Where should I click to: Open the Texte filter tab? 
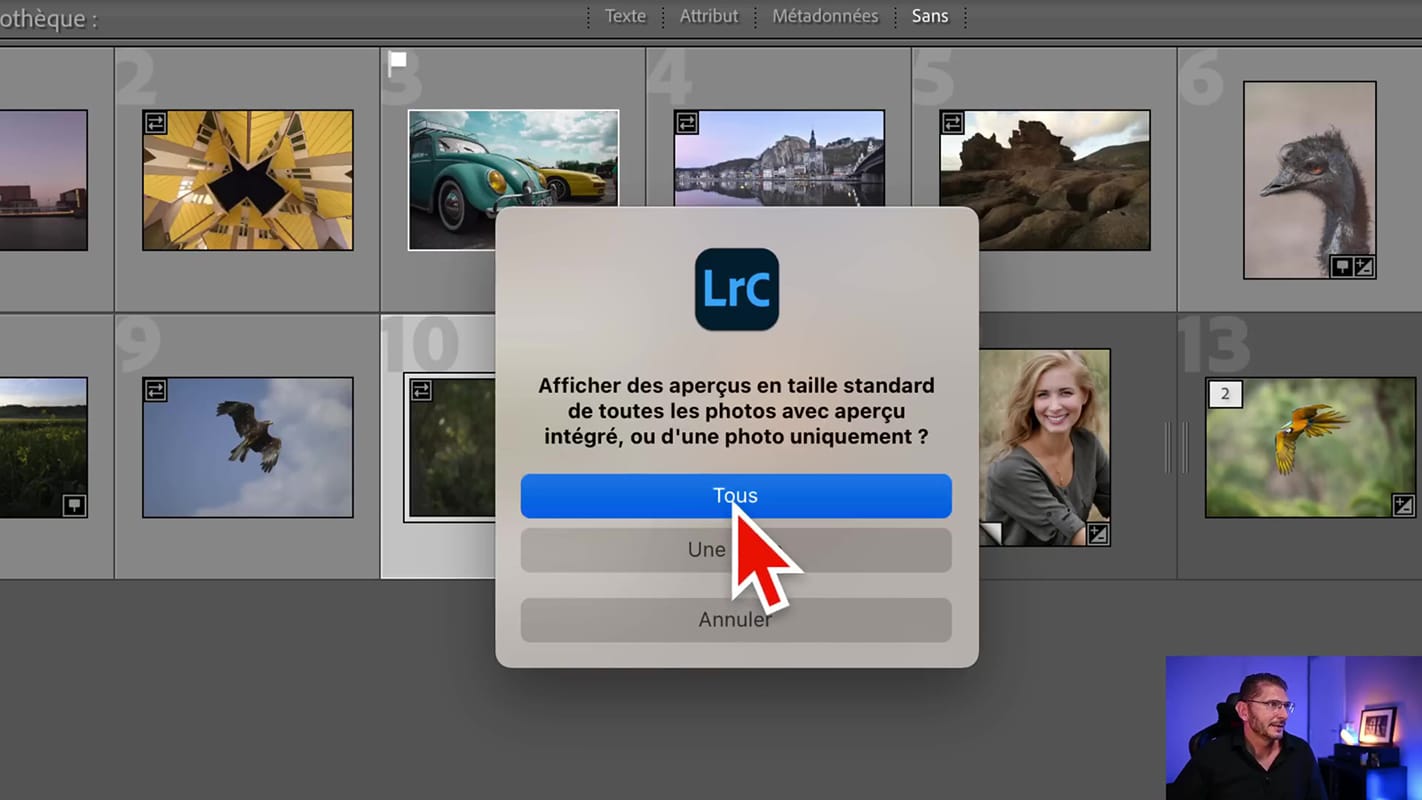click(625, 16)
